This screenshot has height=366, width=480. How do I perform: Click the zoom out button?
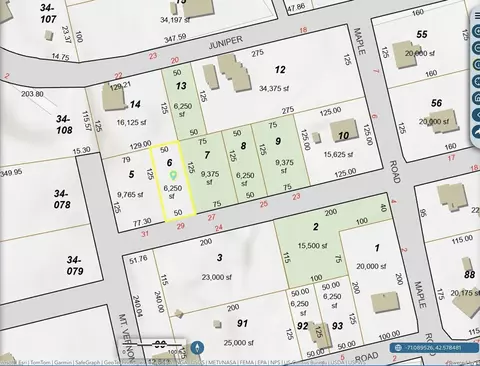(477, 48)
